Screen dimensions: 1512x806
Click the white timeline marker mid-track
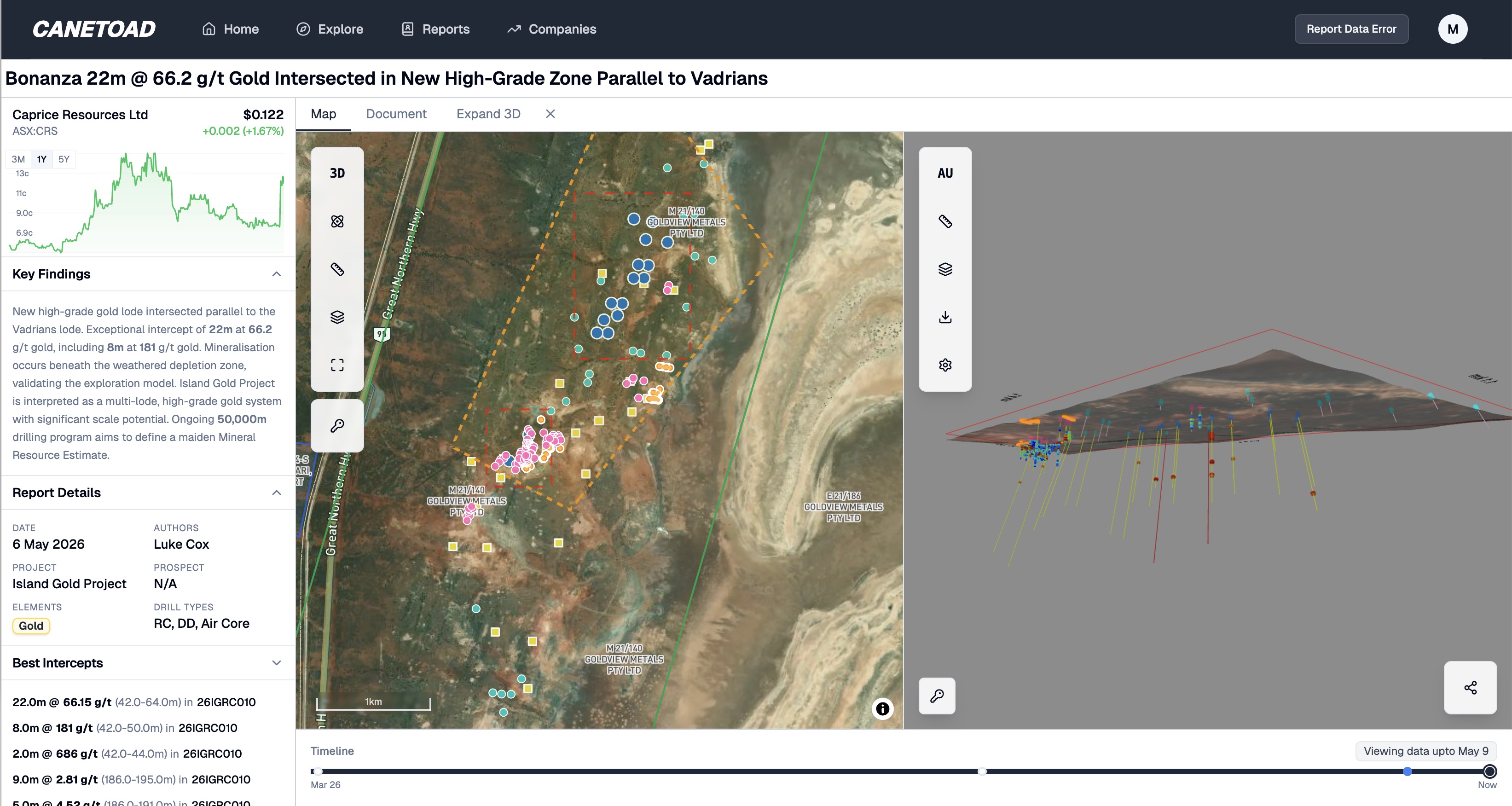click(x=982, y=771)
